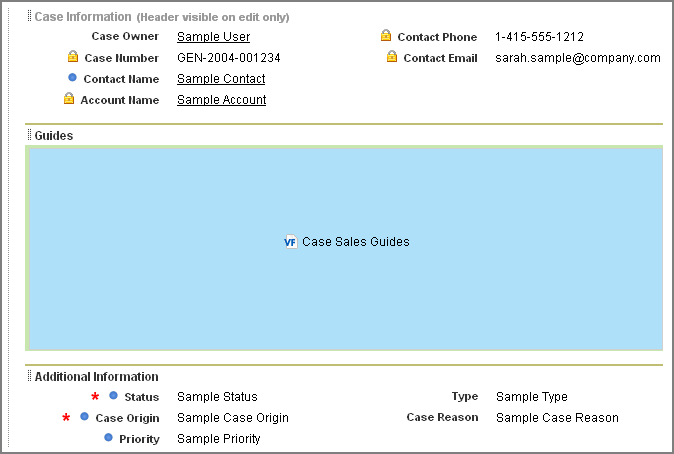Select the Case Sales Guides Visualforce block

click(x=344, y=248)
